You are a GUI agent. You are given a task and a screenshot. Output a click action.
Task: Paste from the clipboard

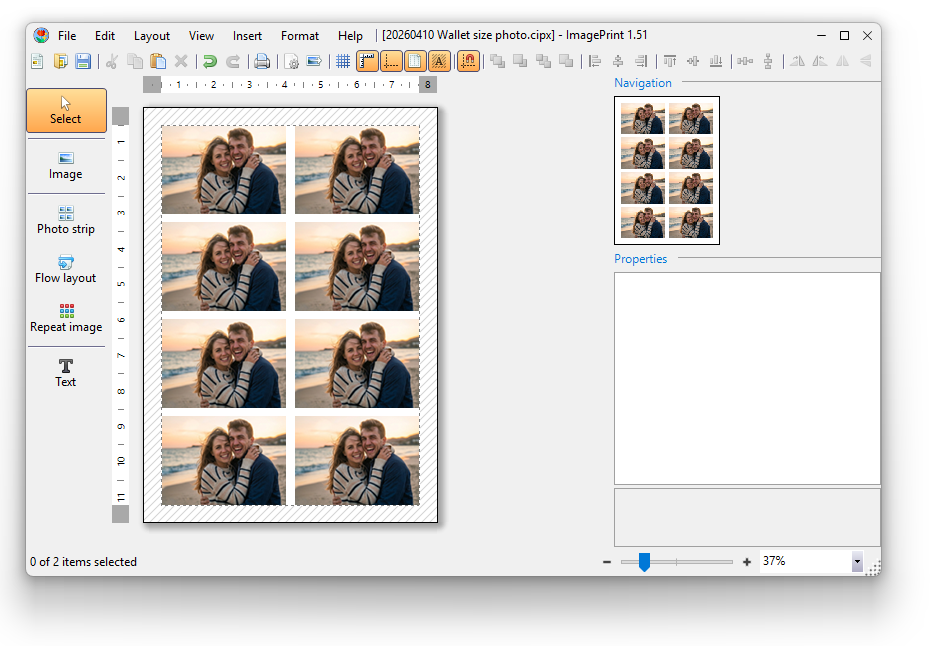[x=159, y=61]
